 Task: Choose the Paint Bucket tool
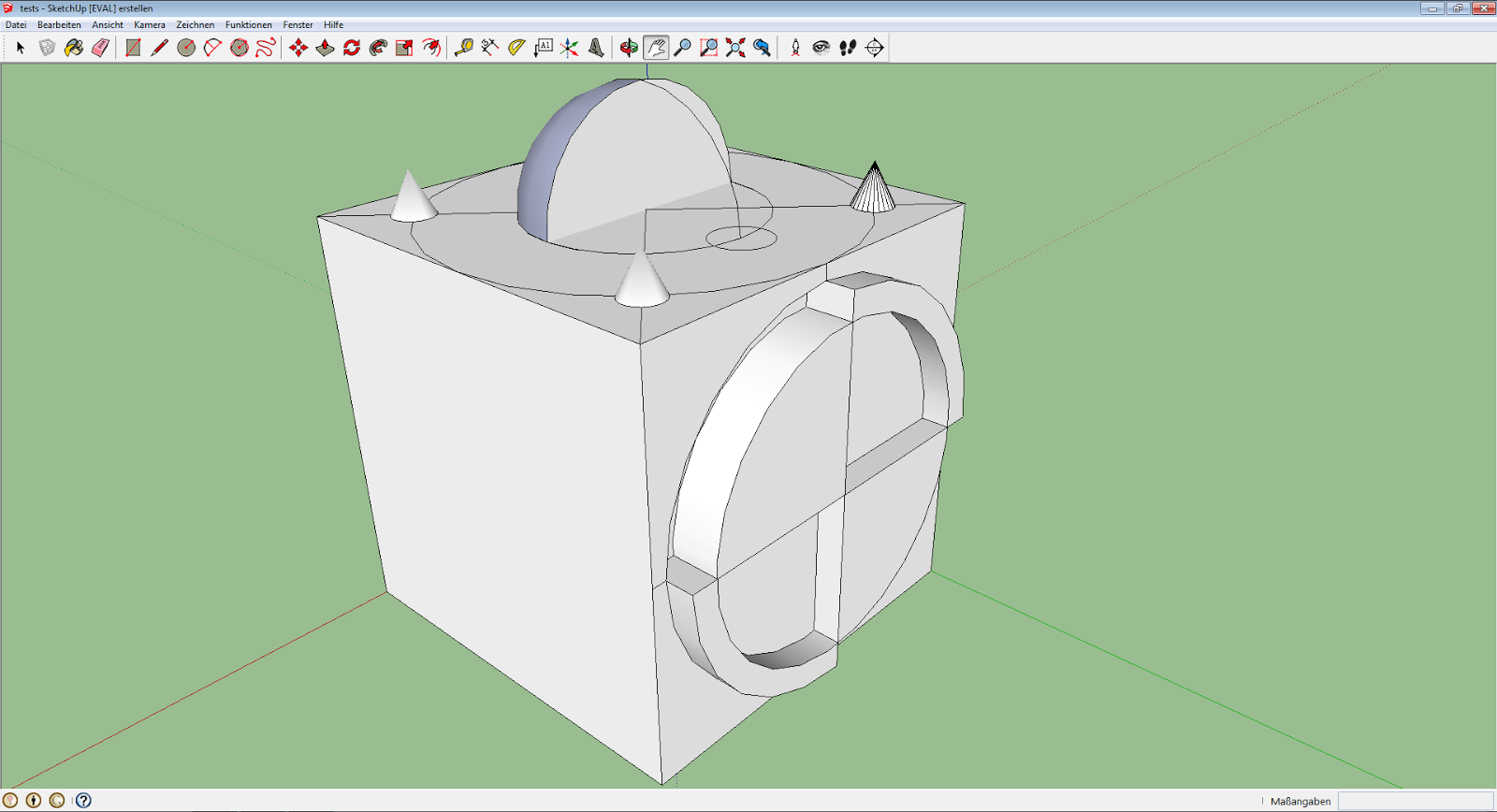click(x=74, y=48)
